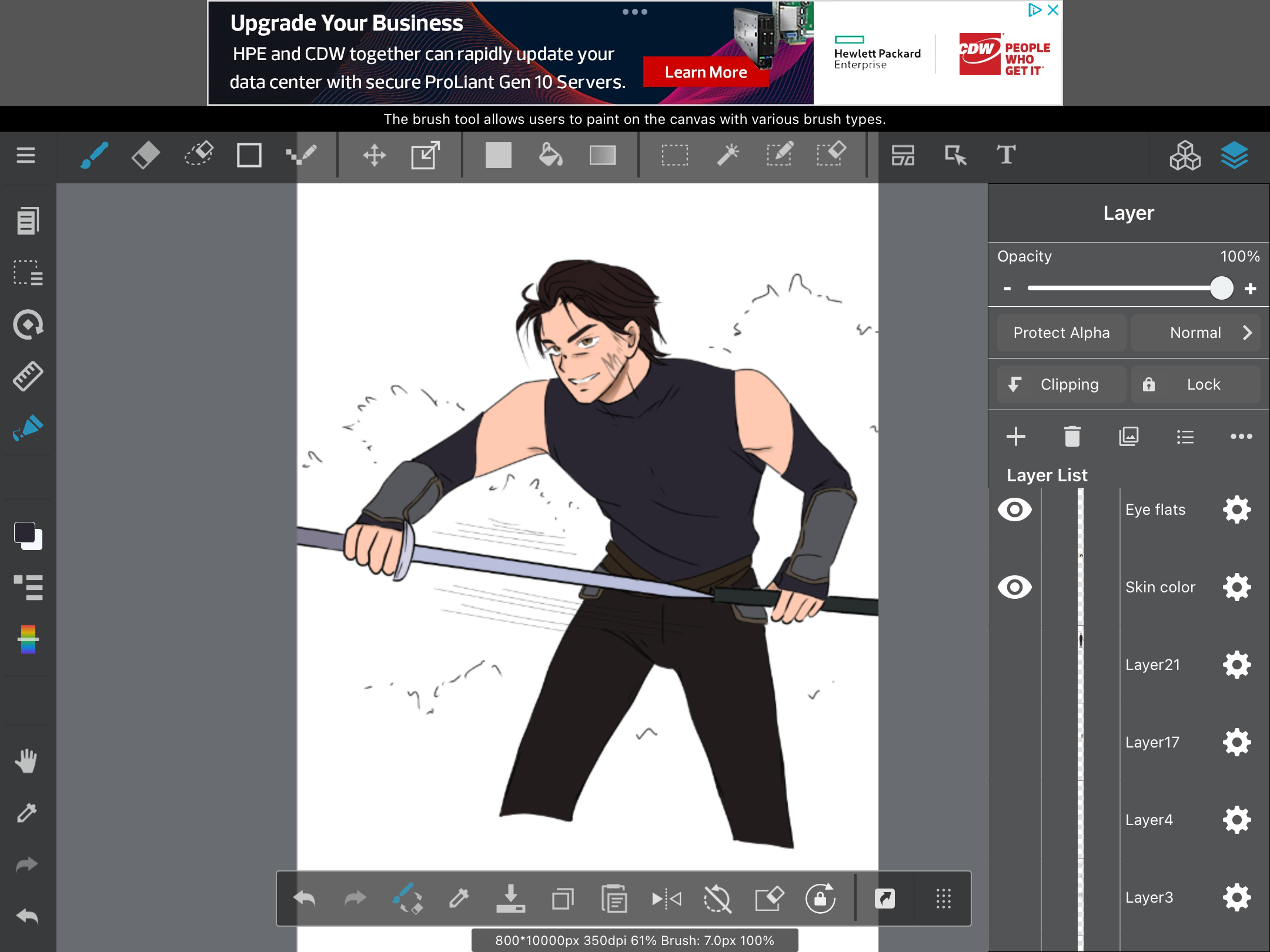Choose the Magic Wand selection tool
1270x952 pixels.
tap(727, 156)
